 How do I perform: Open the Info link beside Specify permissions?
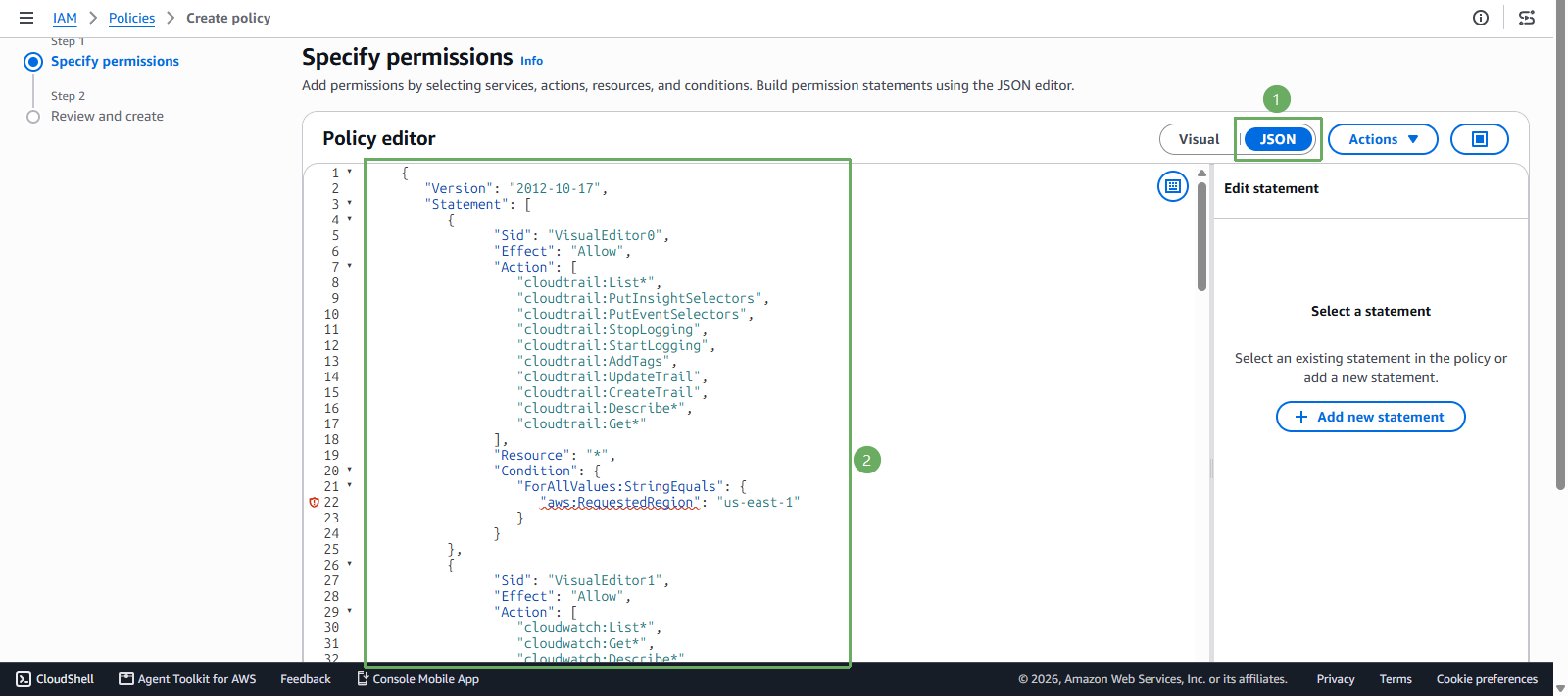[531, 61]
